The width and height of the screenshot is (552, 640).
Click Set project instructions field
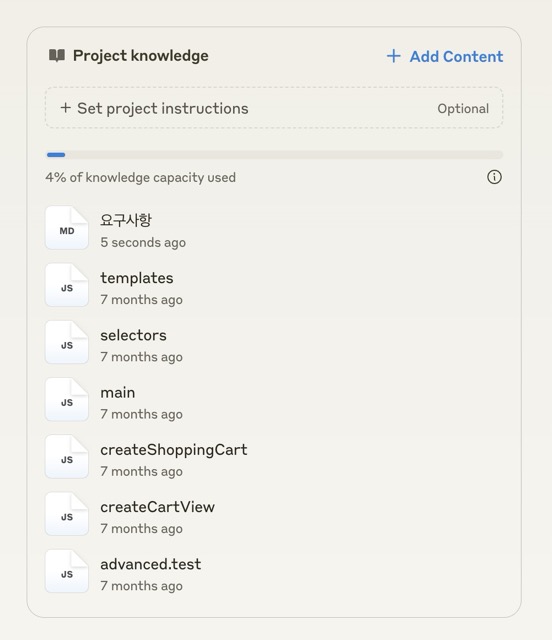tap(274, 108)
